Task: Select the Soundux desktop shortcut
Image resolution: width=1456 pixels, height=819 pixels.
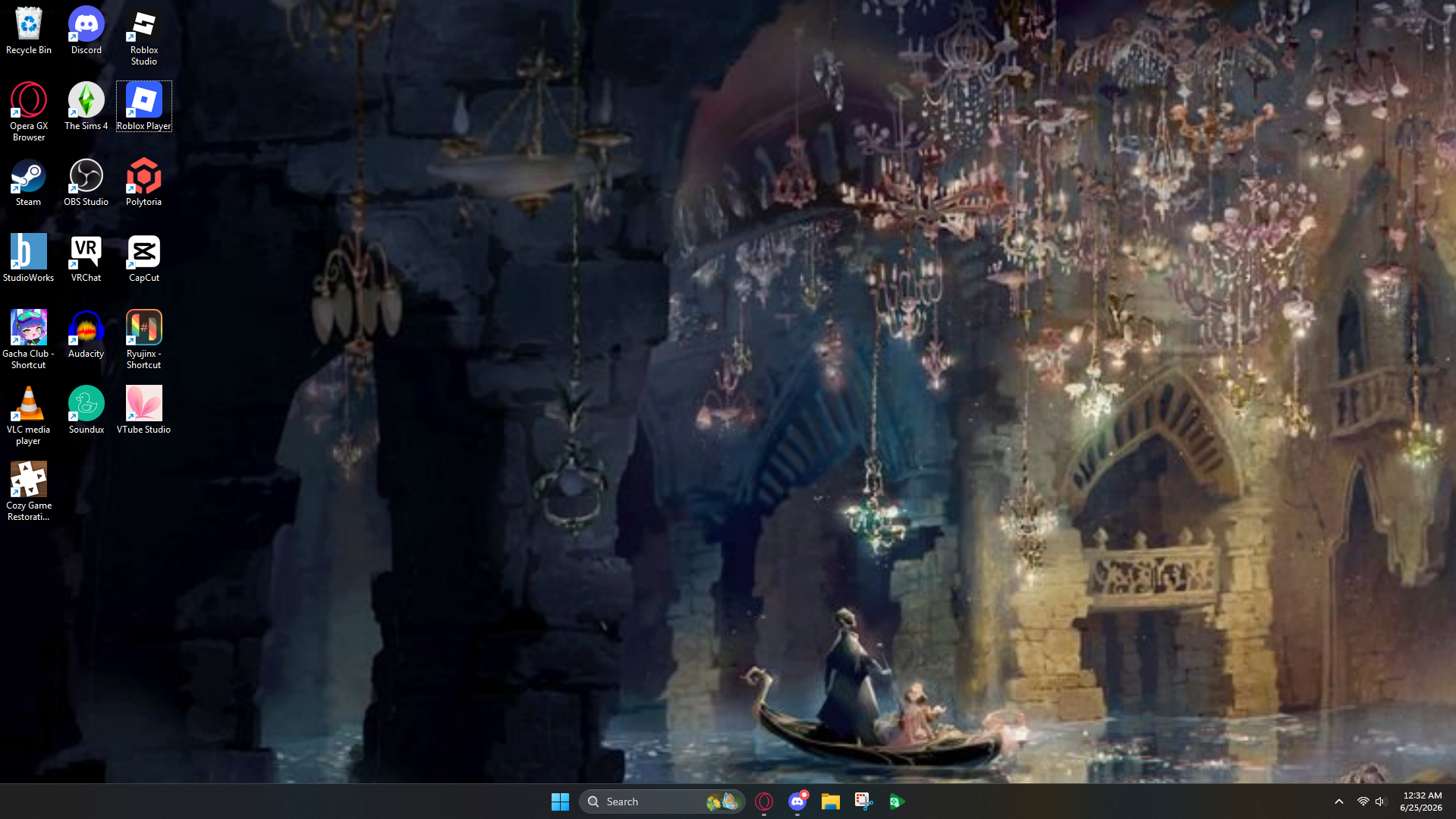Action: click(86, 411)
